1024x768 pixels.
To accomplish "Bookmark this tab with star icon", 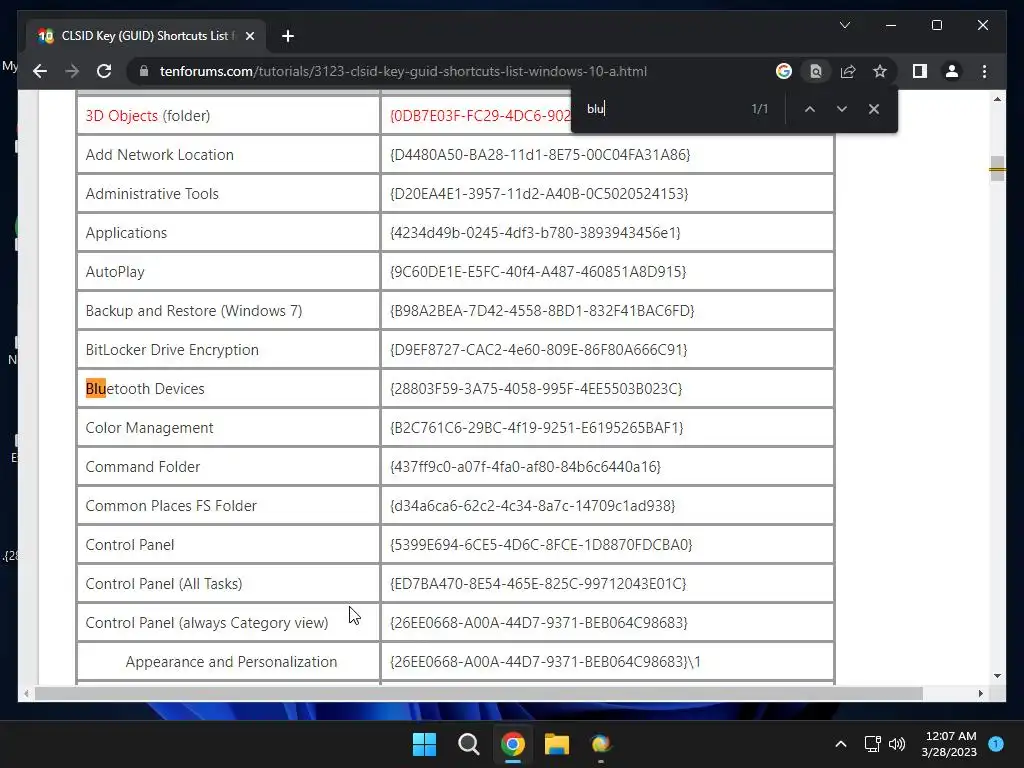I will coord(880,71).
